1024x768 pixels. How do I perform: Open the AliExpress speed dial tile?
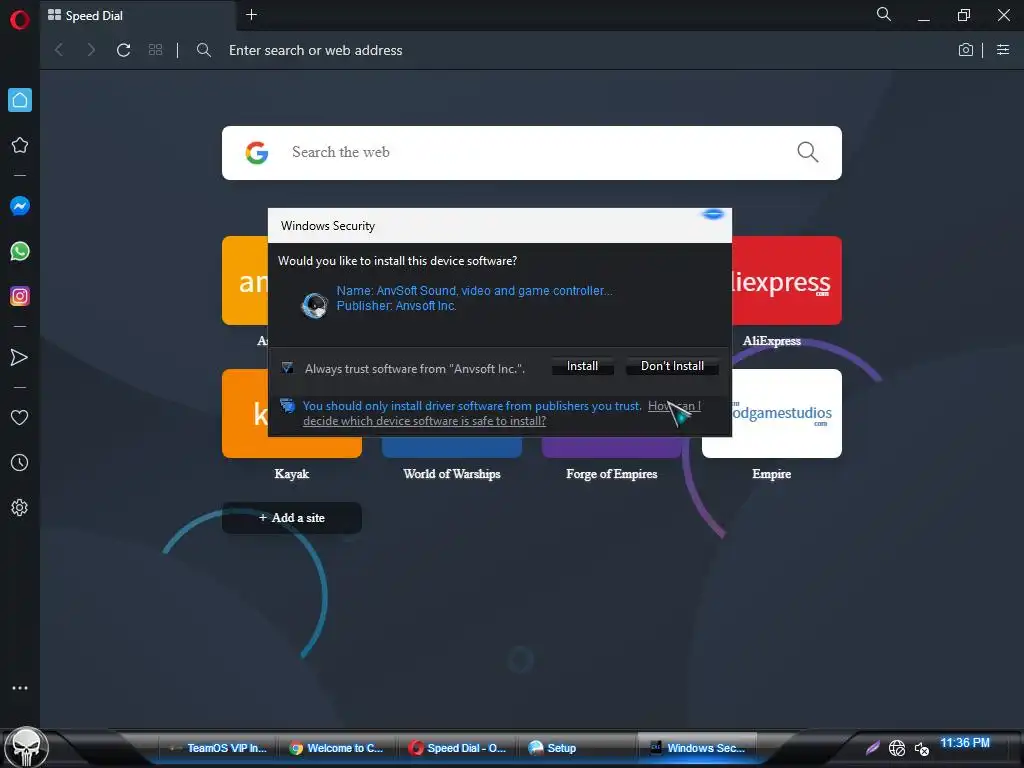(x=787, y=281)
